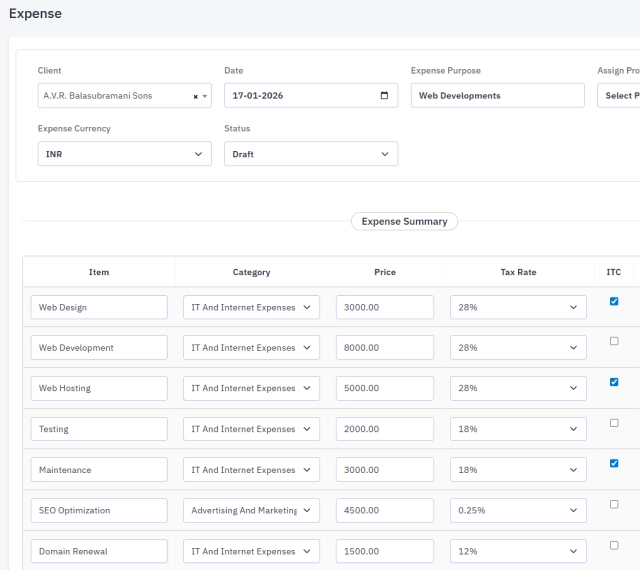640x570 pixels.
Task: Uncheck the ITC checkbox for Web Hosting
Action: click(614, 382)
